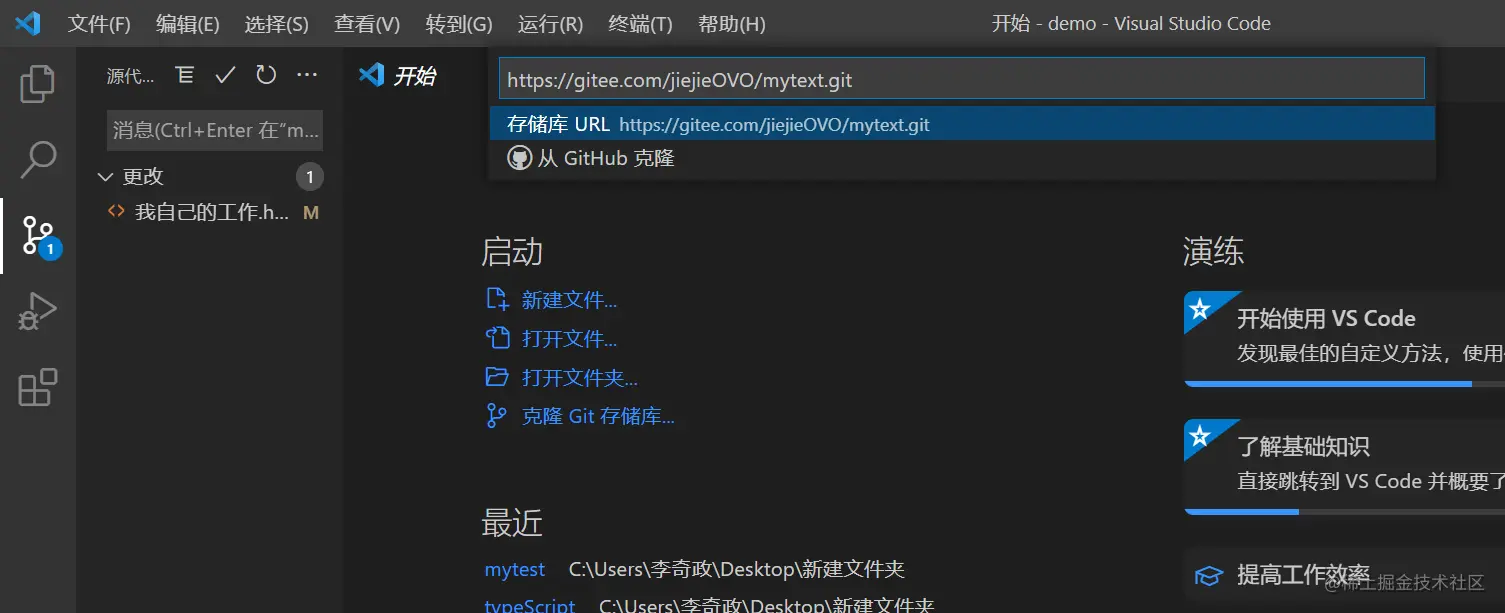Open the Extensions view
The height and width of the screenshot is (613, 1505).
pos(37,388)
